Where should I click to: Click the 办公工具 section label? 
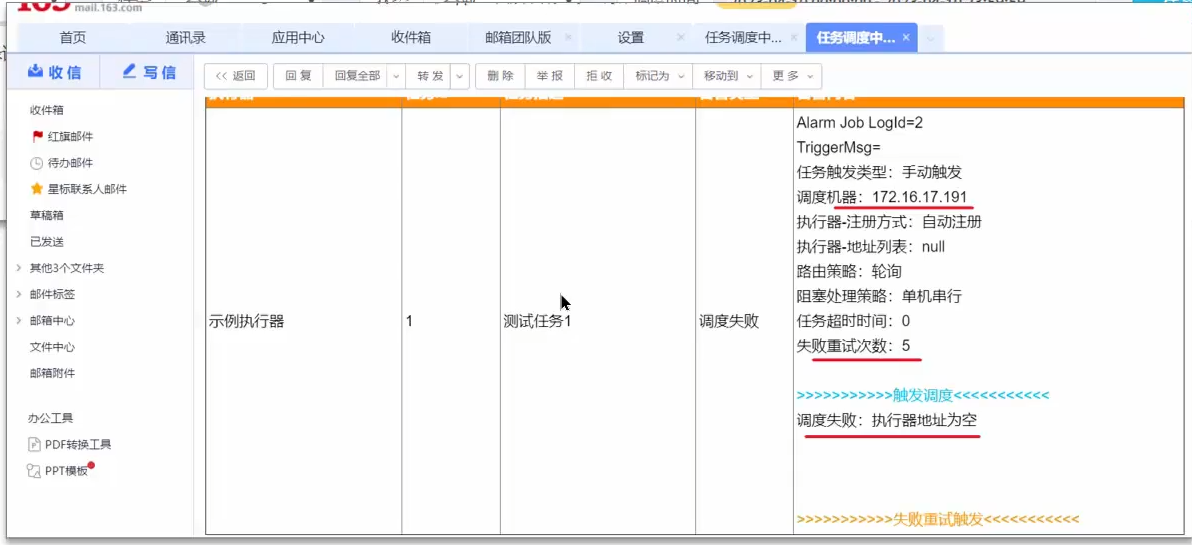point(50,418)
